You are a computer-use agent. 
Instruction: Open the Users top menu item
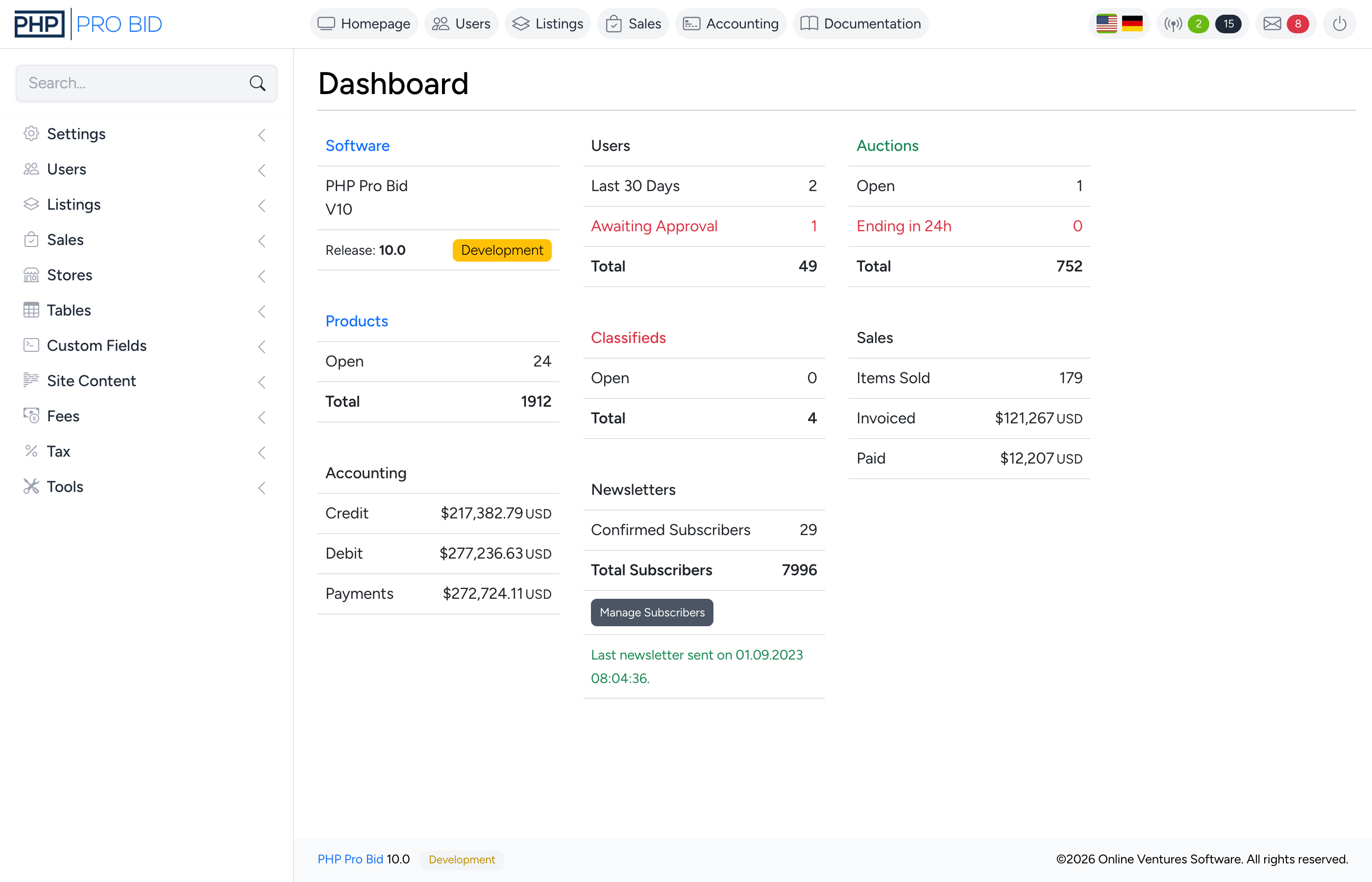pos(461,24)
